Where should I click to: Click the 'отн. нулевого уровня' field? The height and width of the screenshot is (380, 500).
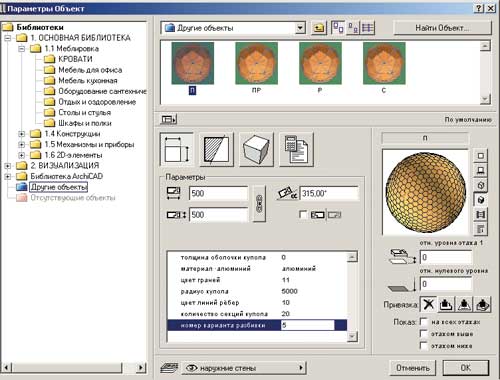tap(446, 284)
